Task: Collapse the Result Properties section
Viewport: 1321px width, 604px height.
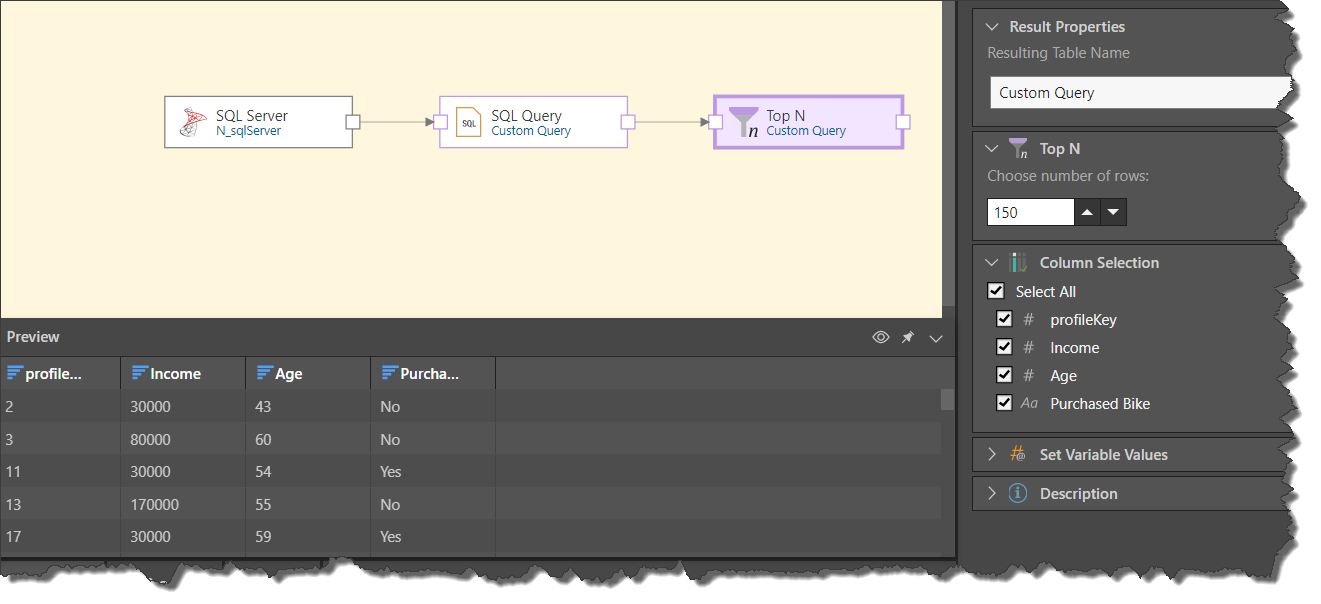Action: (992, 27)
